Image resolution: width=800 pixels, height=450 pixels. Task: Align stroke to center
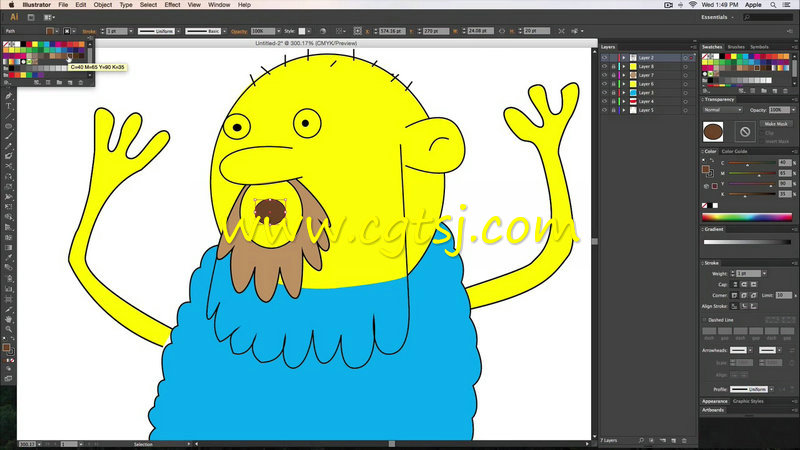point(734,306)
